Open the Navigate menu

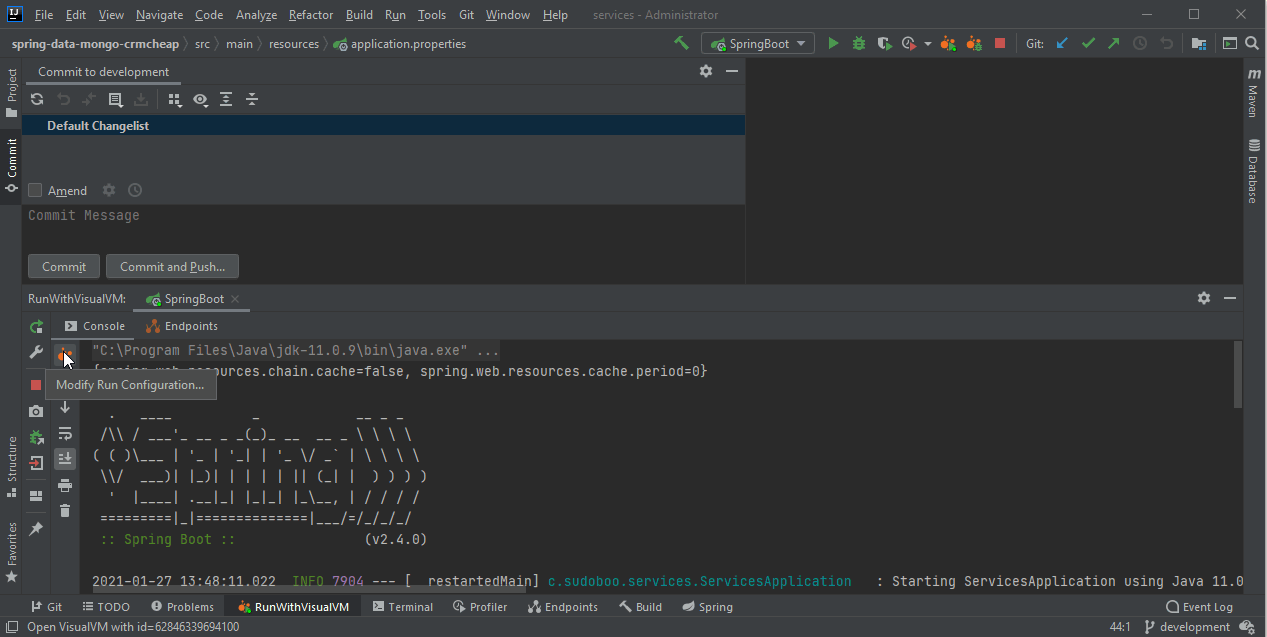pyautogui.click(x=160, y=15)
